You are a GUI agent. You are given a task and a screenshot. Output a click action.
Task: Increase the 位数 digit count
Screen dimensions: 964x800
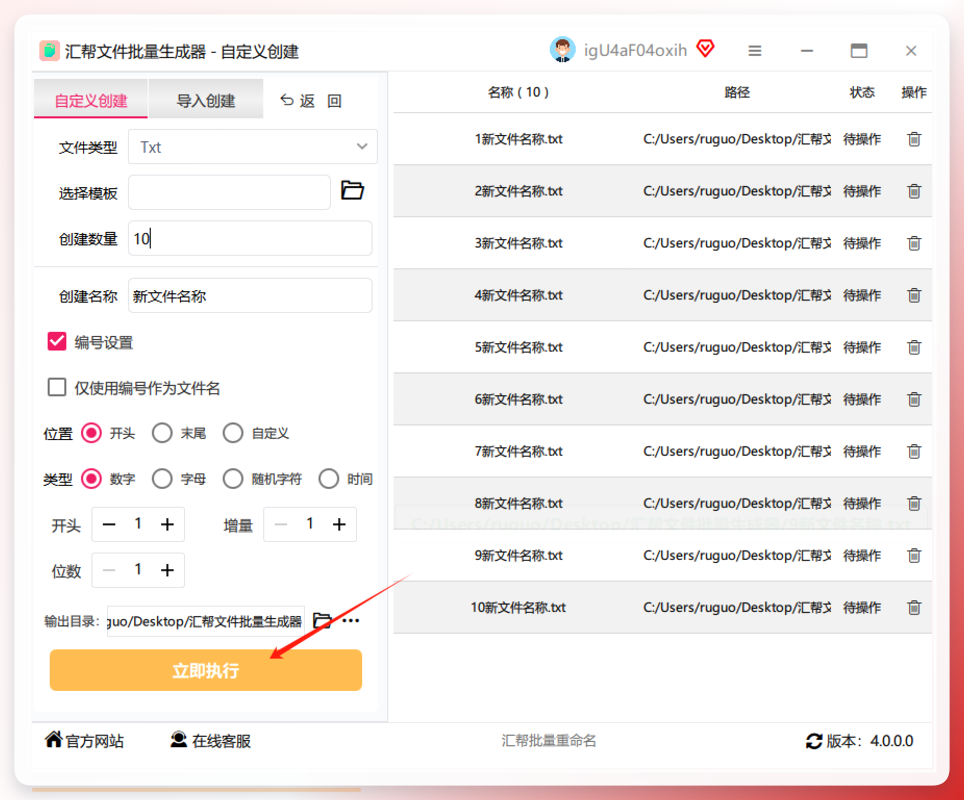point(167,571)
